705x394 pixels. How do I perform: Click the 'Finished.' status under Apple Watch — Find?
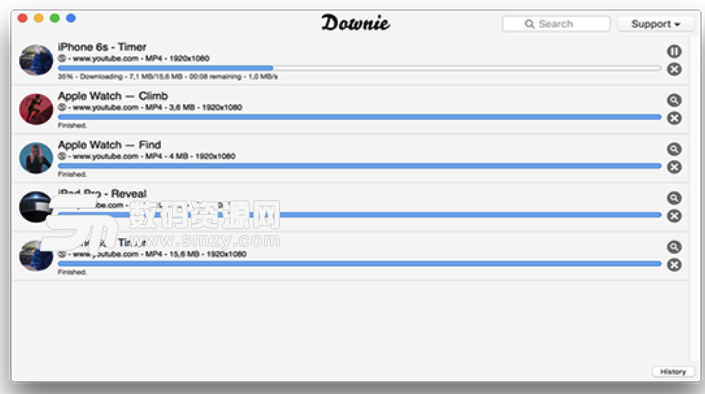[x=72, y=174]
